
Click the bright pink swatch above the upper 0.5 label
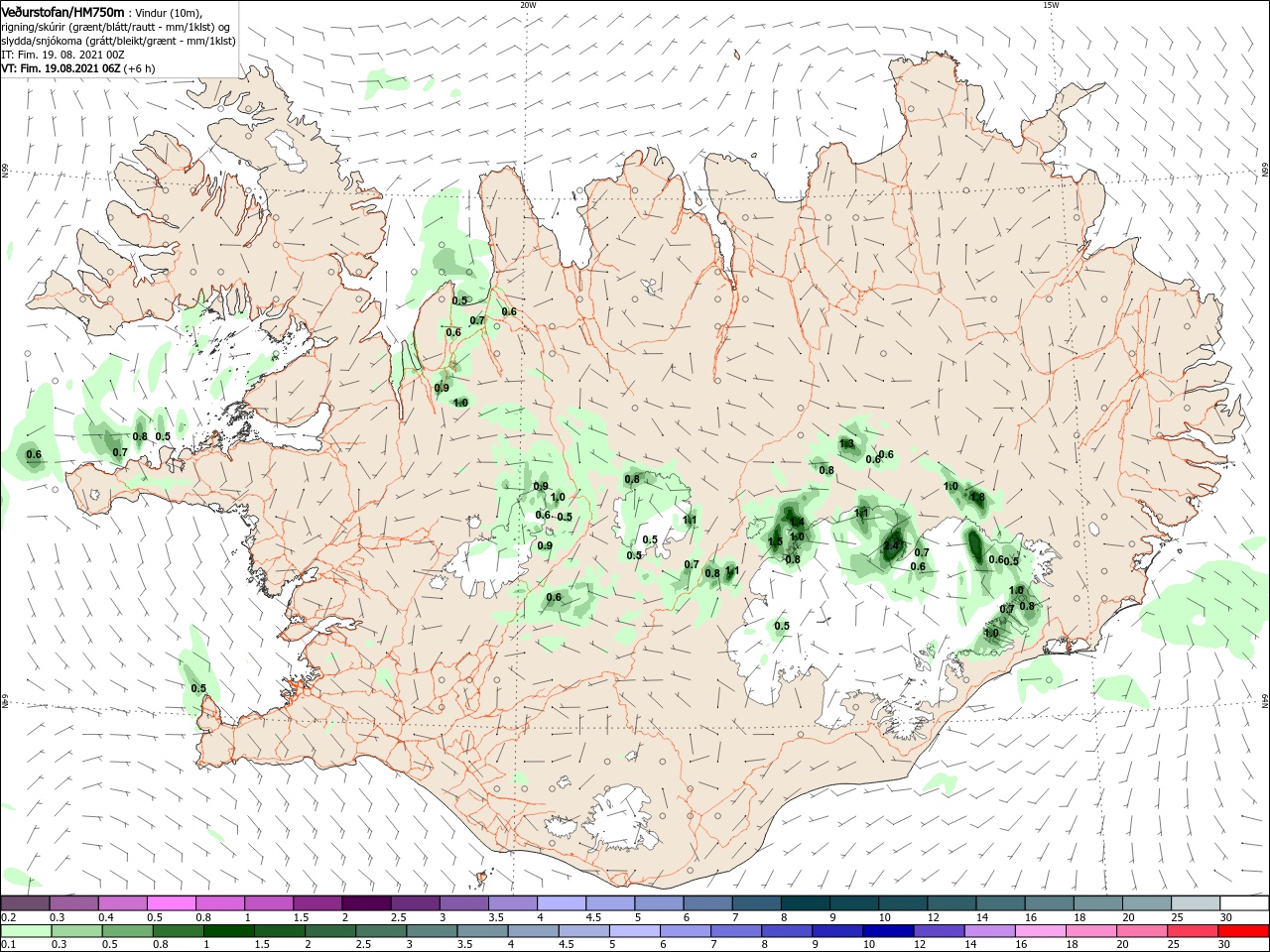click(171, 903)
